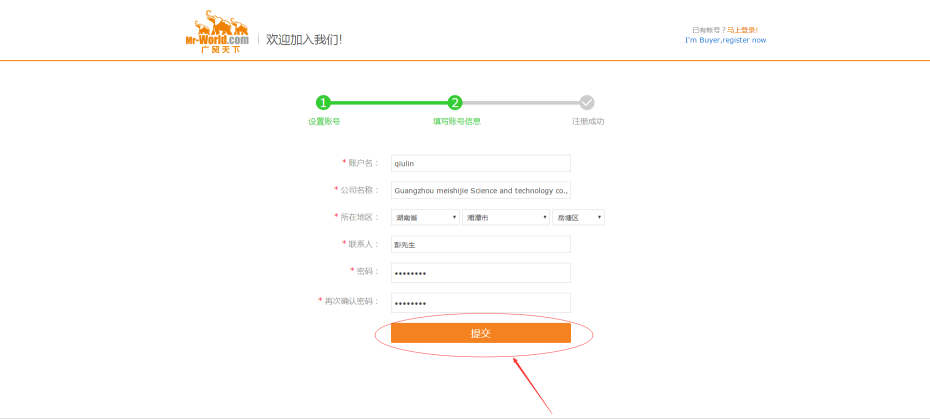930x419 pixels.
Task: Click the 注册成功 step label
Action: coord(588,121)
